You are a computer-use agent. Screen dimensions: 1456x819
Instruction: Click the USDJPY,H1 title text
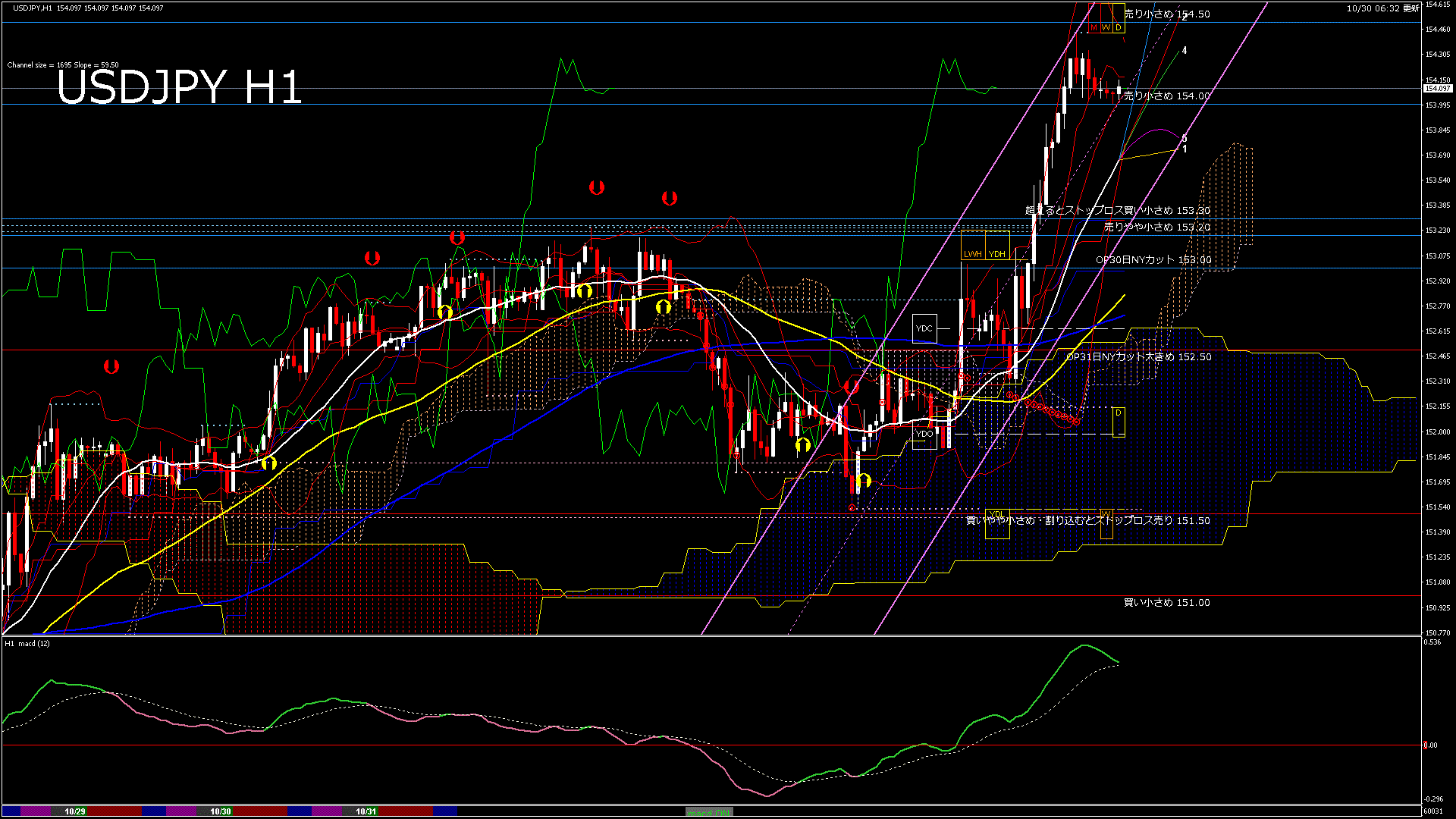[33, 8]
